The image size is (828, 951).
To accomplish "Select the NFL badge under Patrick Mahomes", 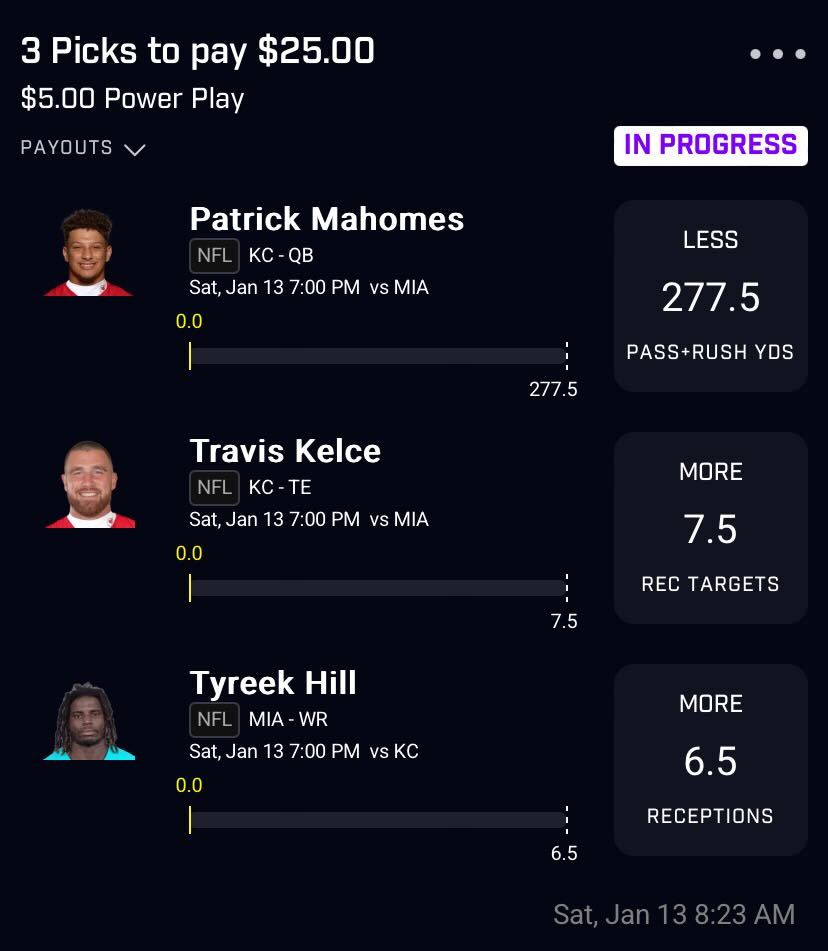I will click(214, 256).
